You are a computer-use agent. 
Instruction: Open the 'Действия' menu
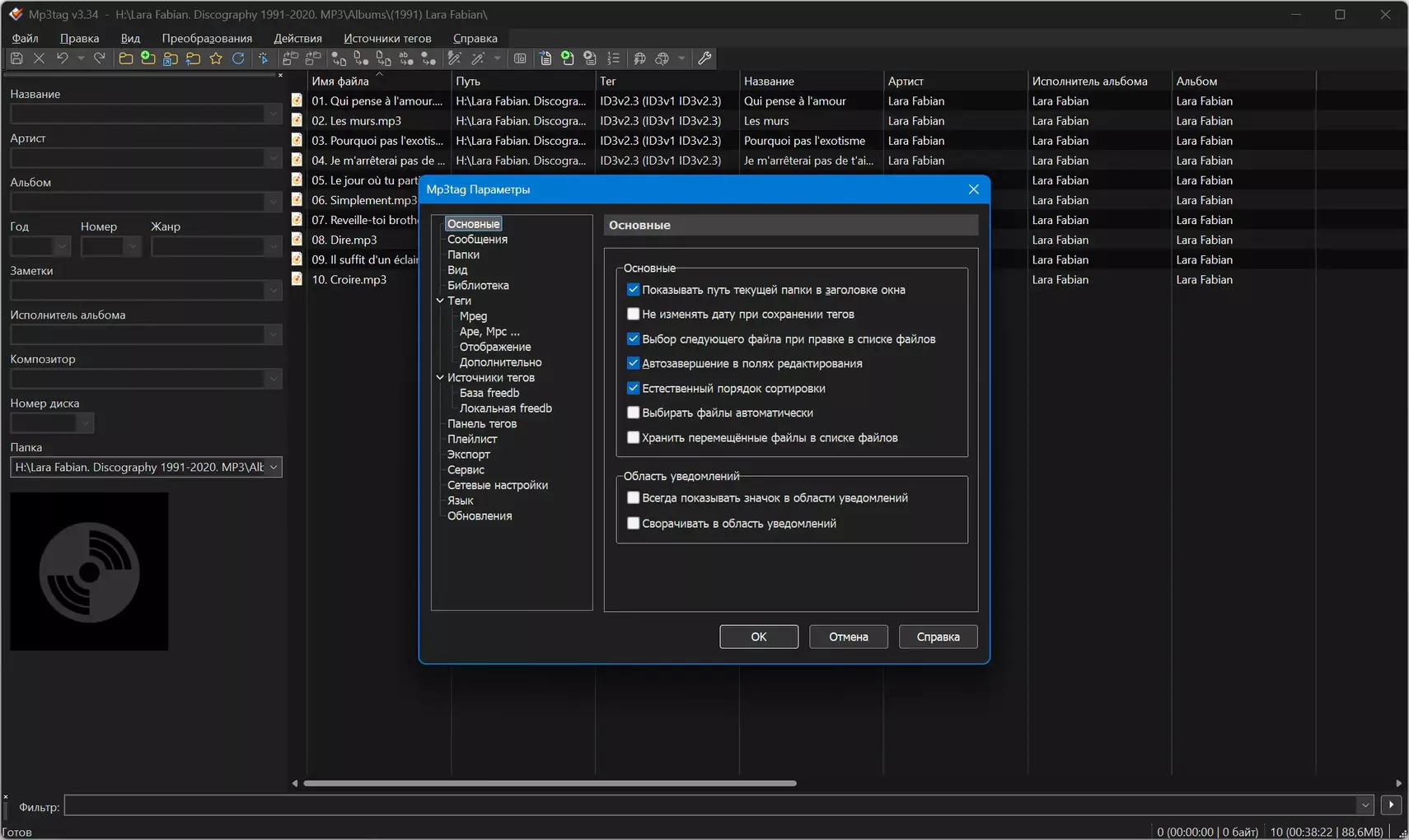coord(297,38)
